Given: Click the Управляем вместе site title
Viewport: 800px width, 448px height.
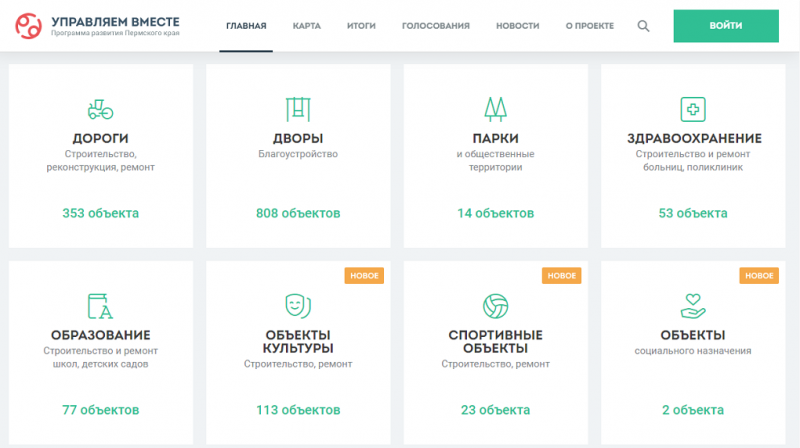Looking at the screenshot, I should (115, 22).
